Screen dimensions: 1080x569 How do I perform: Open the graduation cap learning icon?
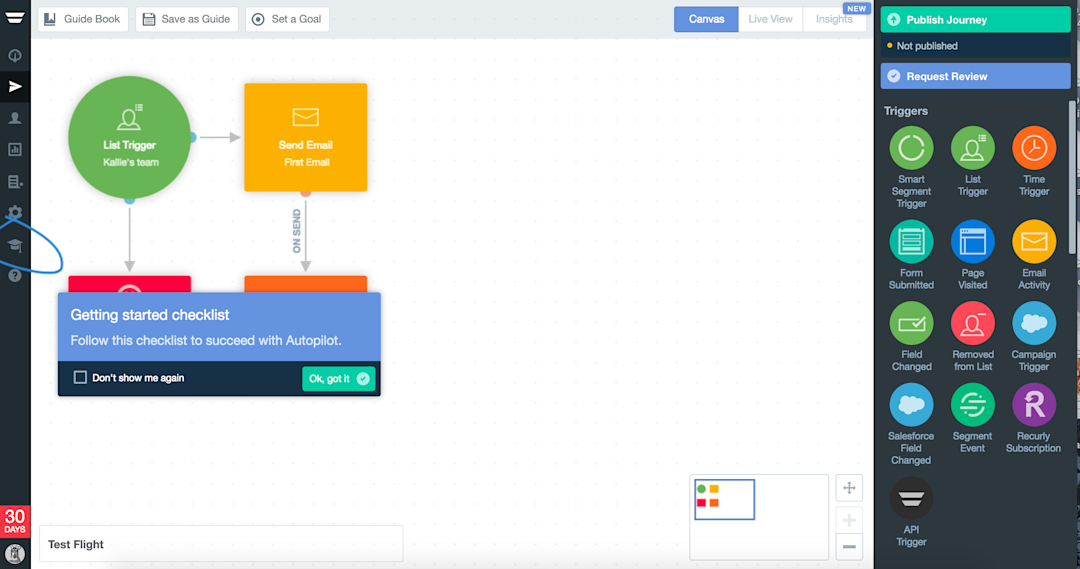pyautogui.click(x=14, y=245)
